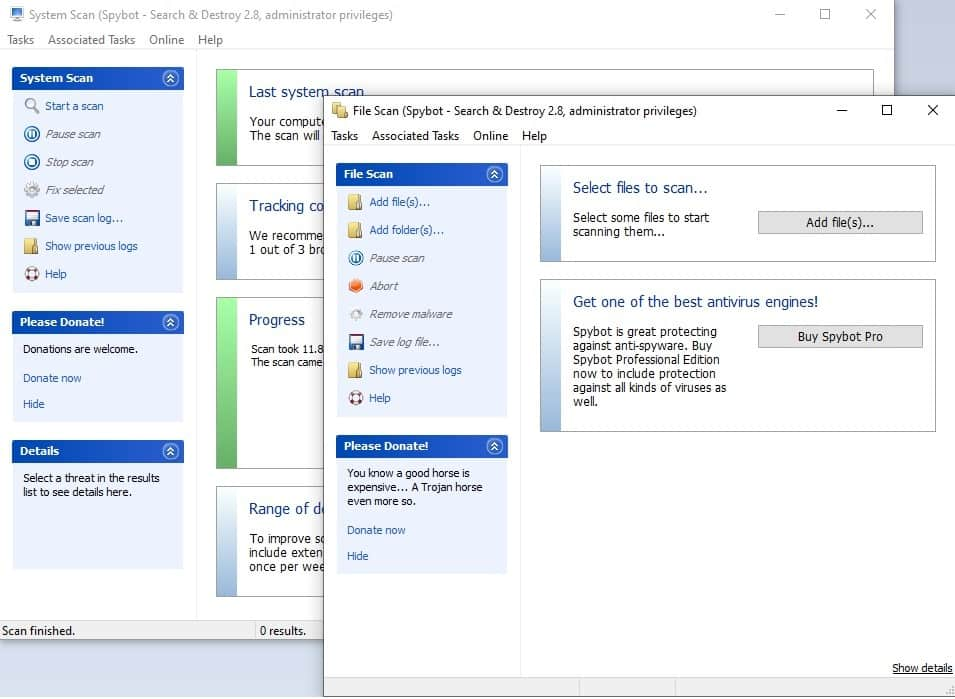Click 'Donations are welcome.' text

click(80, 350)
